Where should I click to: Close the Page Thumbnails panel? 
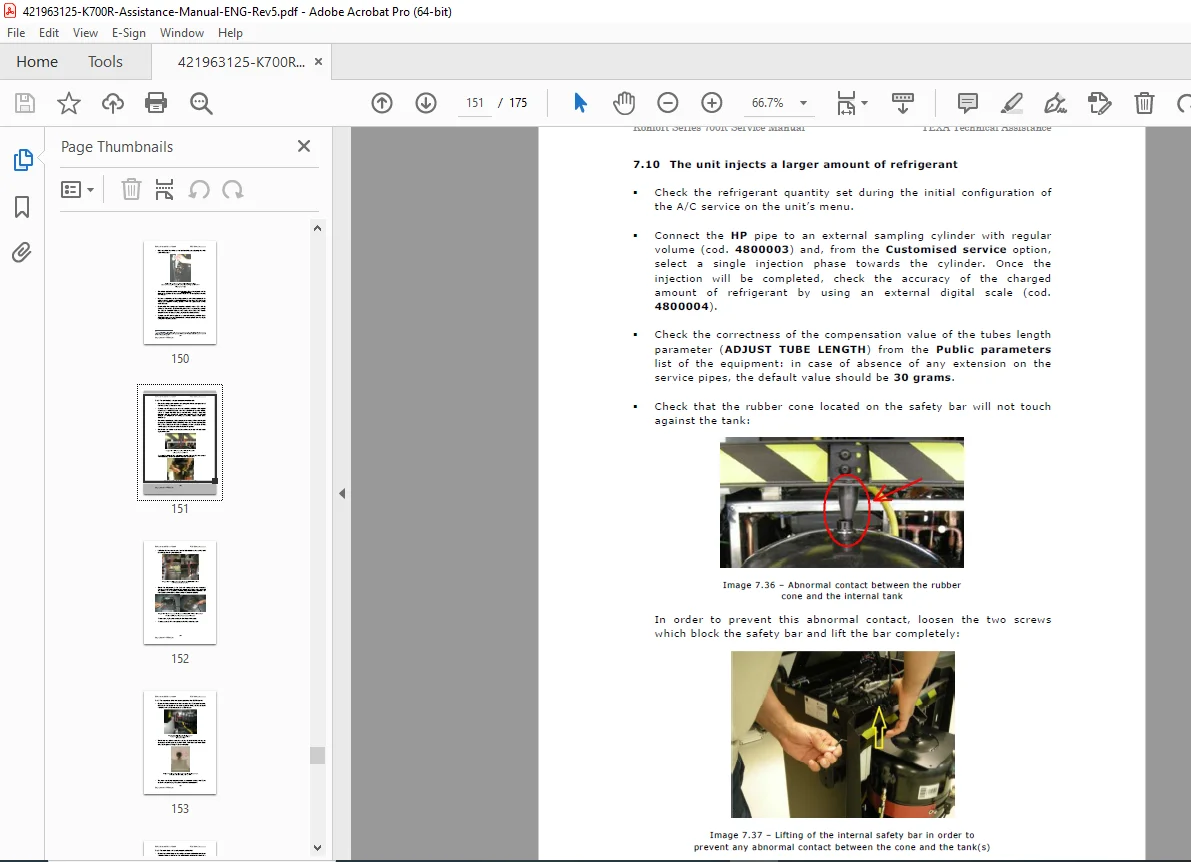304,146
